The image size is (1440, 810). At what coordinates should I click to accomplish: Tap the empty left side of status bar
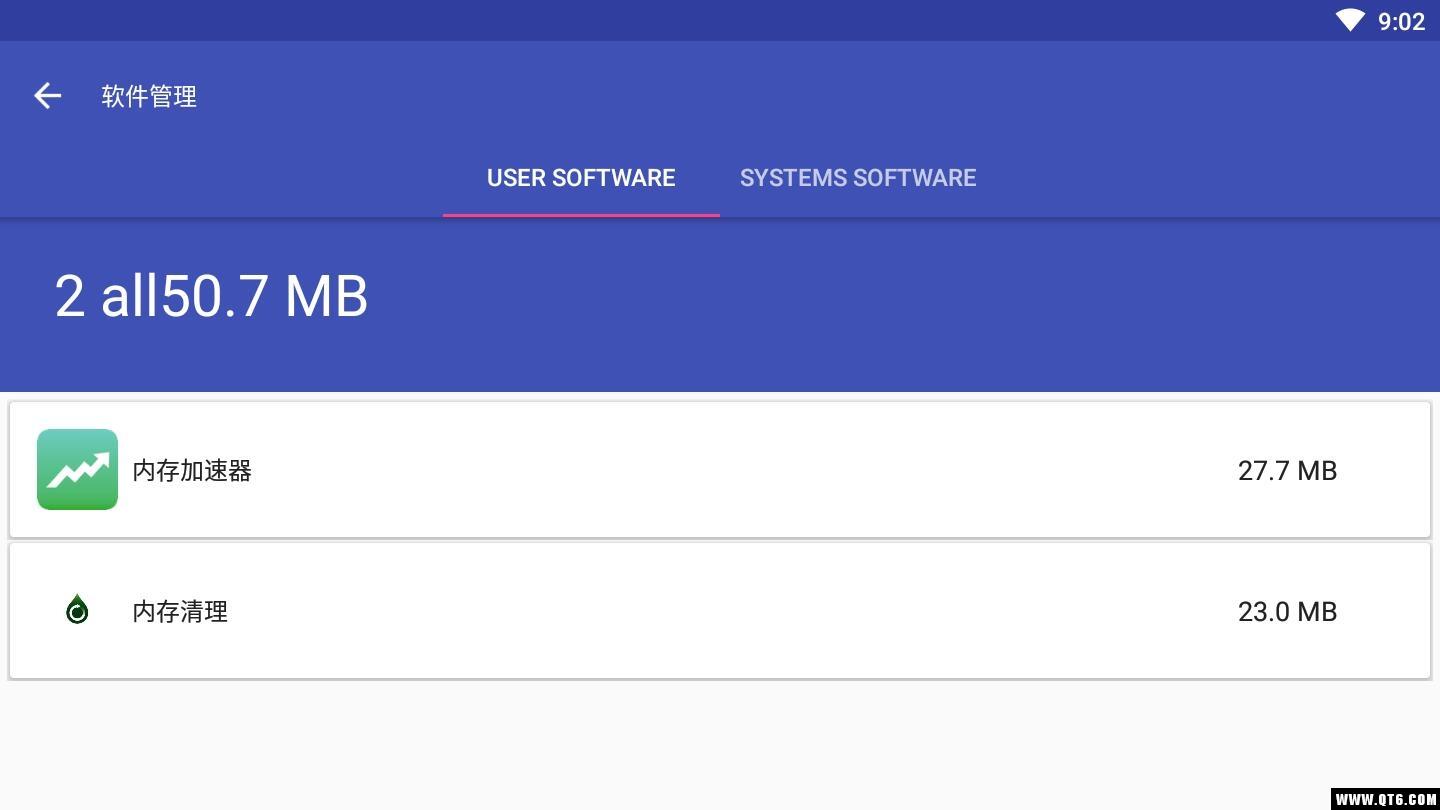point(400,20)
